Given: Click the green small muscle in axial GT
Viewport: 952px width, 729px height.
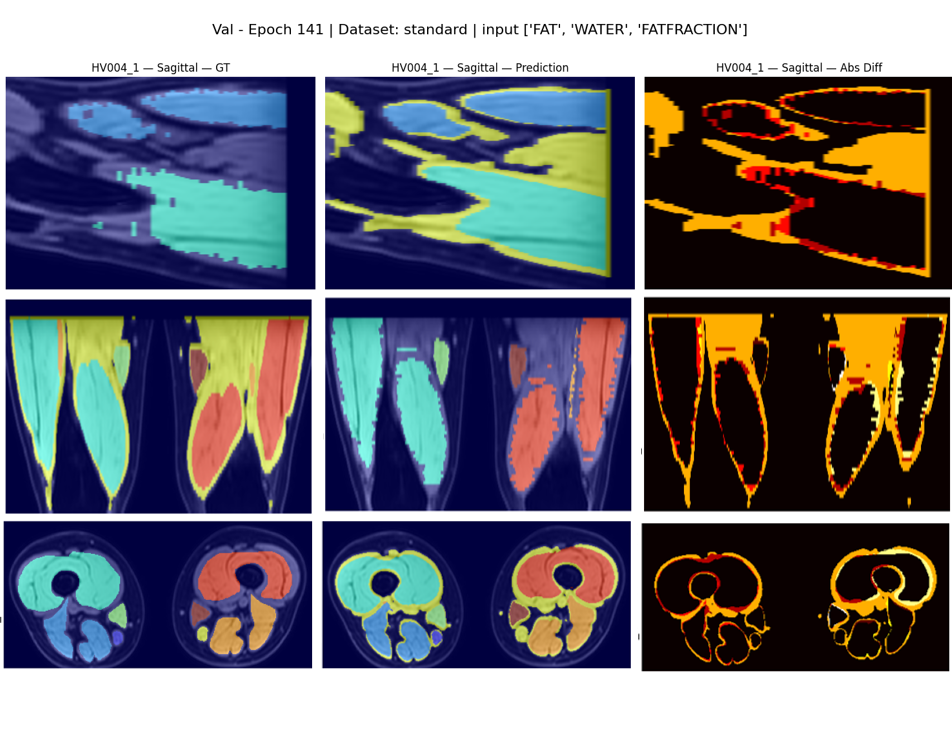Looking at the screenshot, I should point(119,615).
